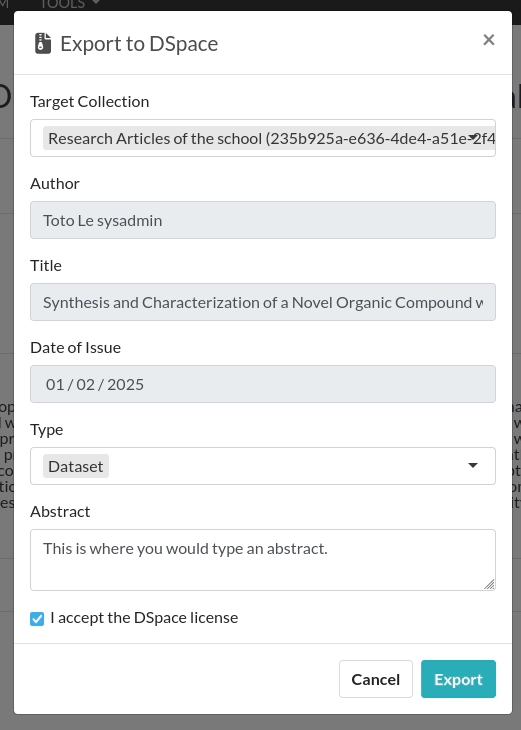Click the 'Export to DSpace' heading text
Viewport: 521px width, 730px height.
(x=139, y=44)
